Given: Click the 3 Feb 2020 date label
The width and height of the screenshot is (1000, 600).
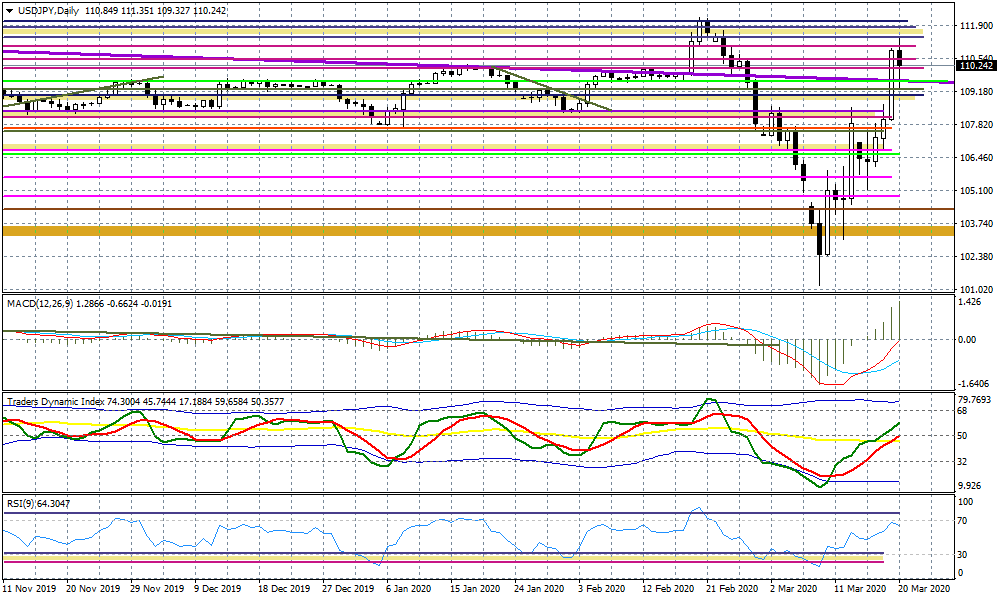Looking at the screenshot, I should (x=601, y=589).
